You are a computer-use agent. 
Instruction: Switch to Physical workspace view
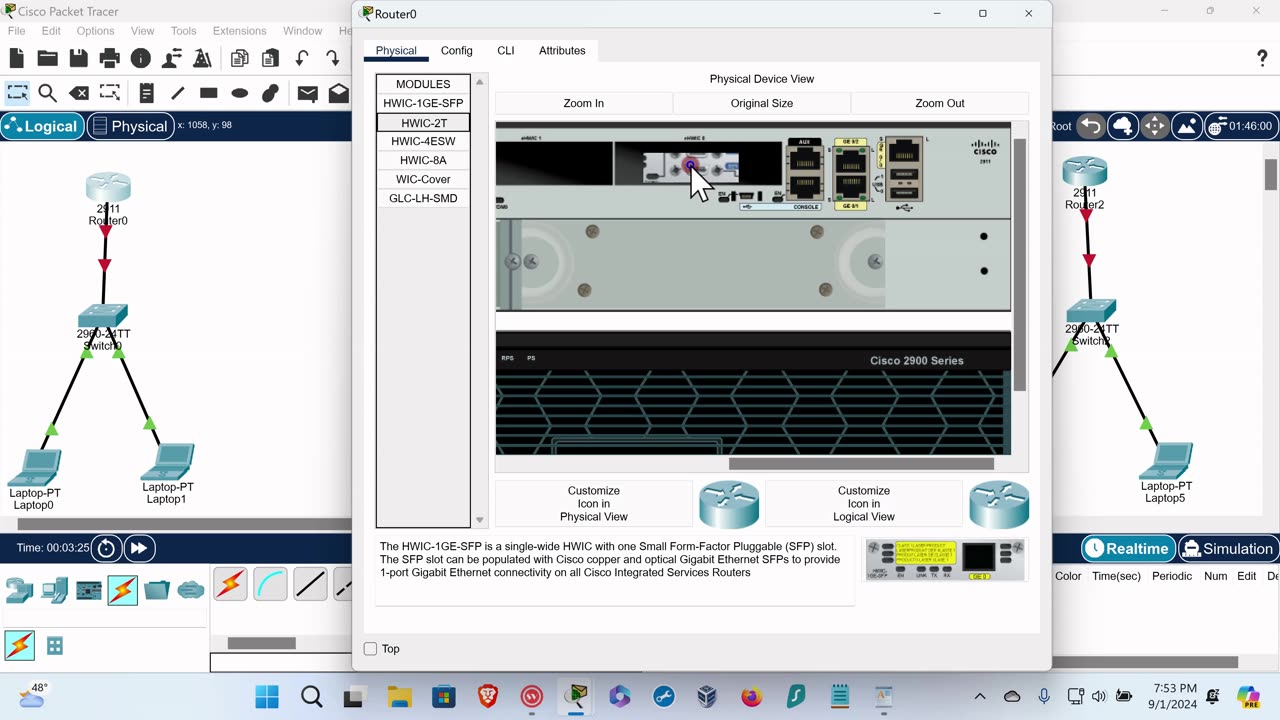(x=129, y=126)
